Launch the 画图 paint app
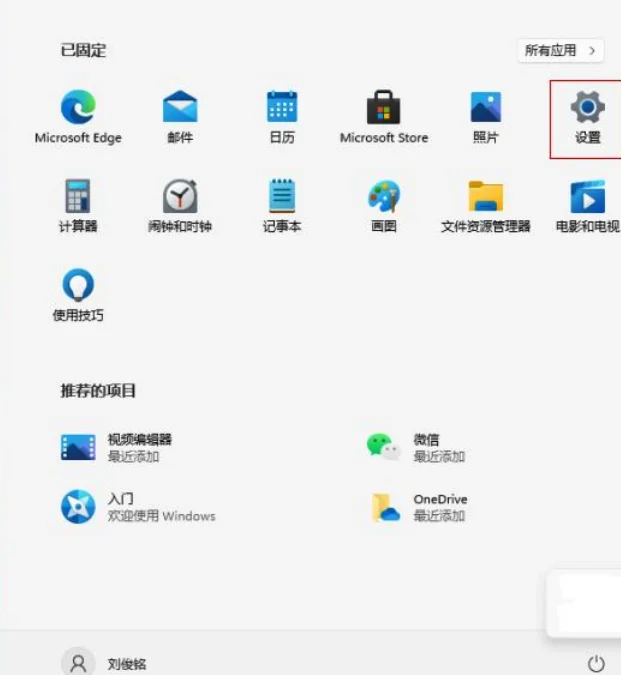The height and width of the screenshot is (675, 621). (x=384, y=206)
